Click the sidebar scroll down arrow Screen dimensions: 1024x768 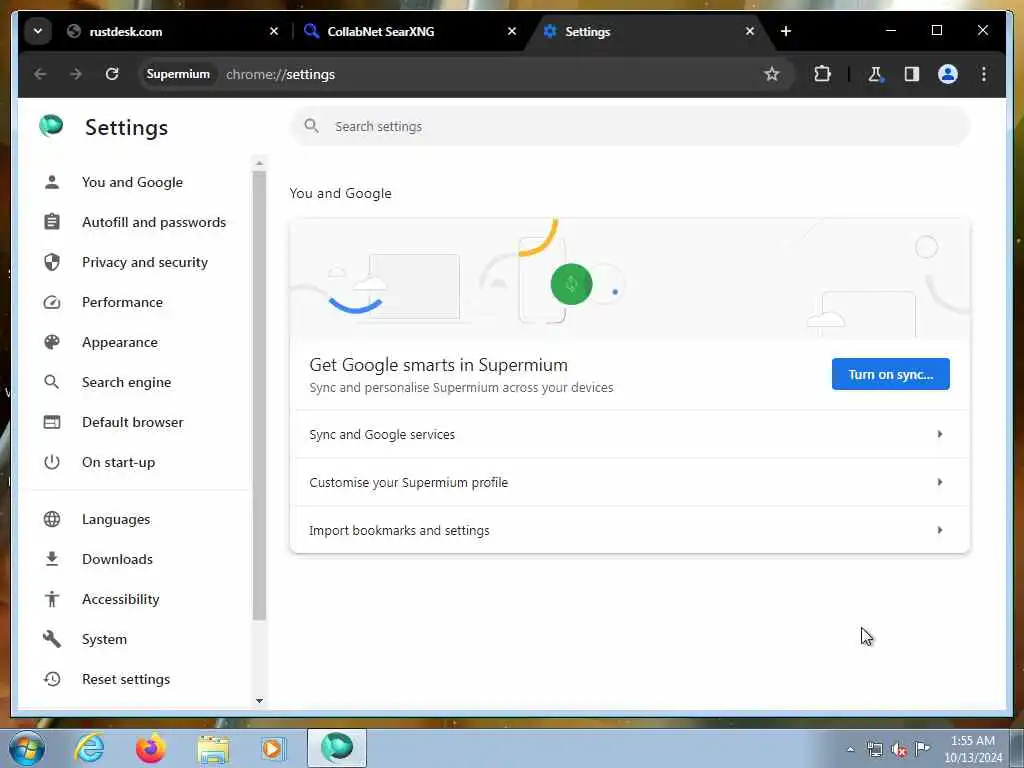tap(259, 701)
